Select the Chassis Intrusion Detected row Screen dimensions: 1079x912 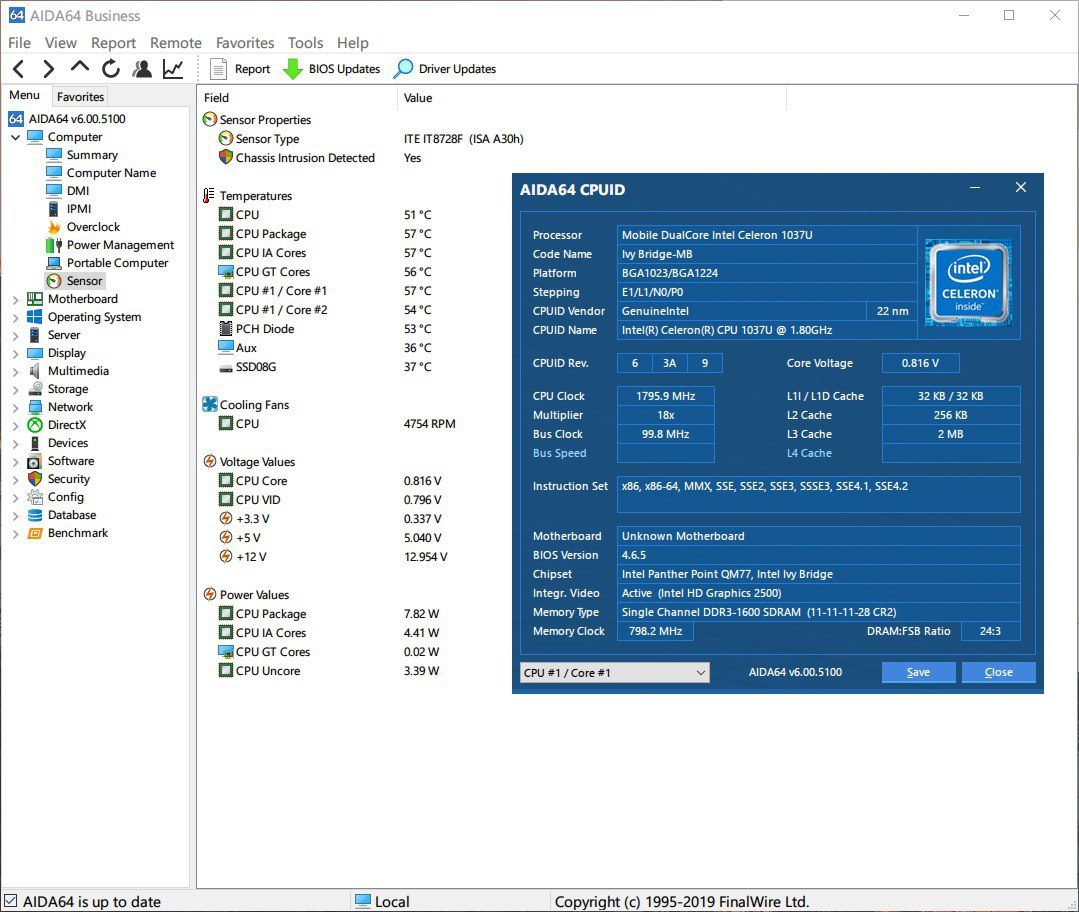(320, 158)
